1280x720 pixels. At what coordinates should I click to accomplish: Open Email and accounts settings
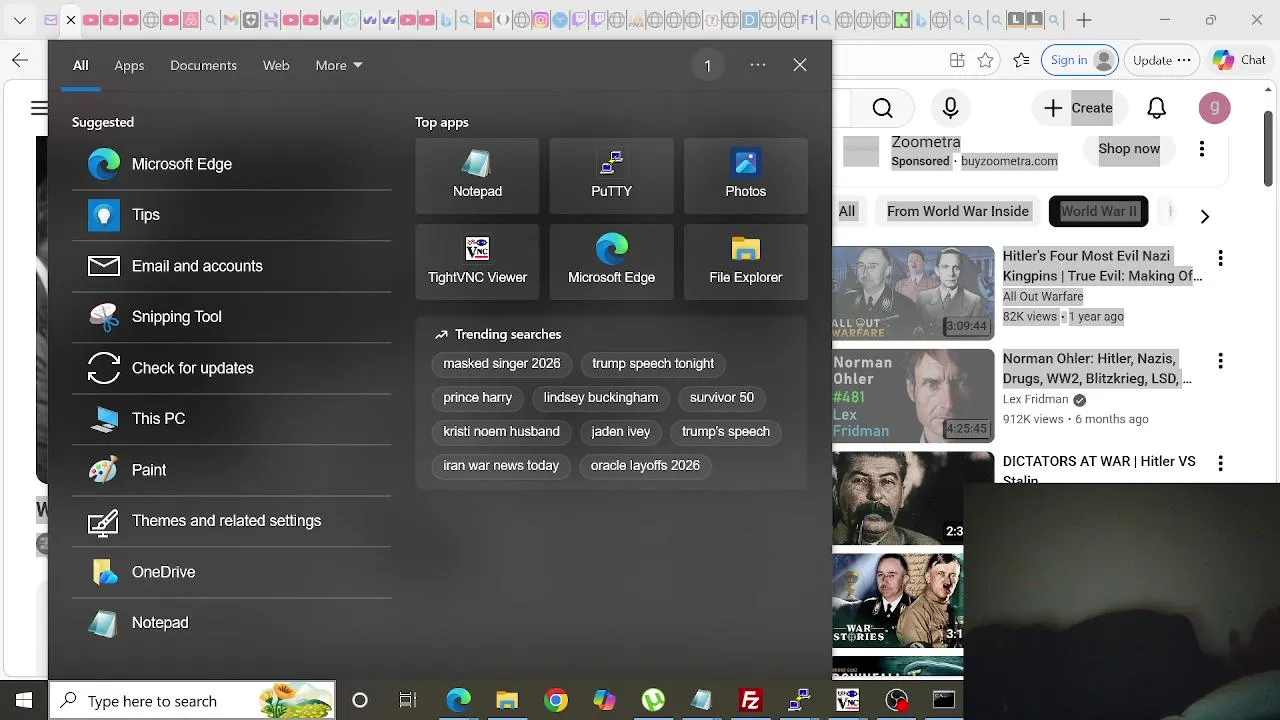point(231,266)
